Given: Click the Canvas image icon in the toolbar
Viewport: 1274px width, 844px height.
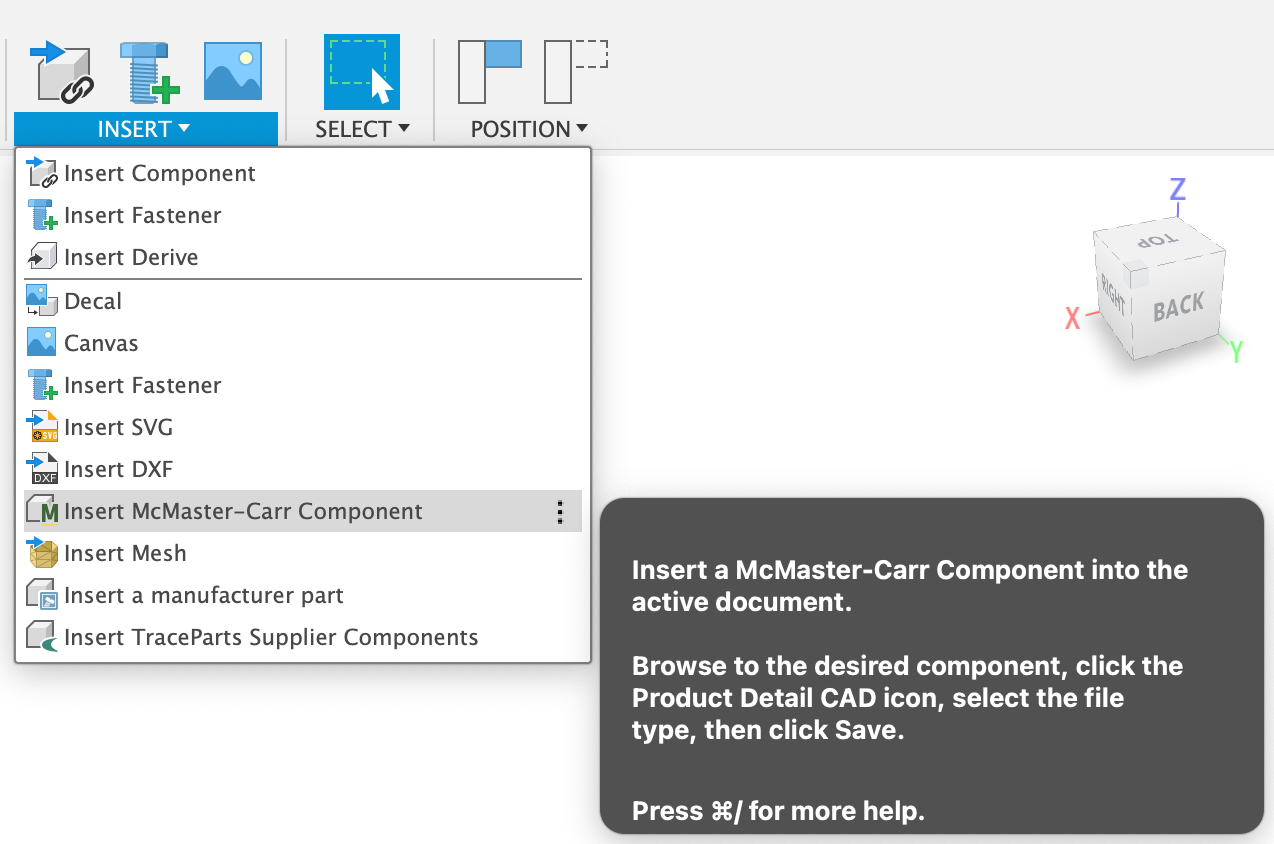Looking at the screenshot, I should pos(233,71).
